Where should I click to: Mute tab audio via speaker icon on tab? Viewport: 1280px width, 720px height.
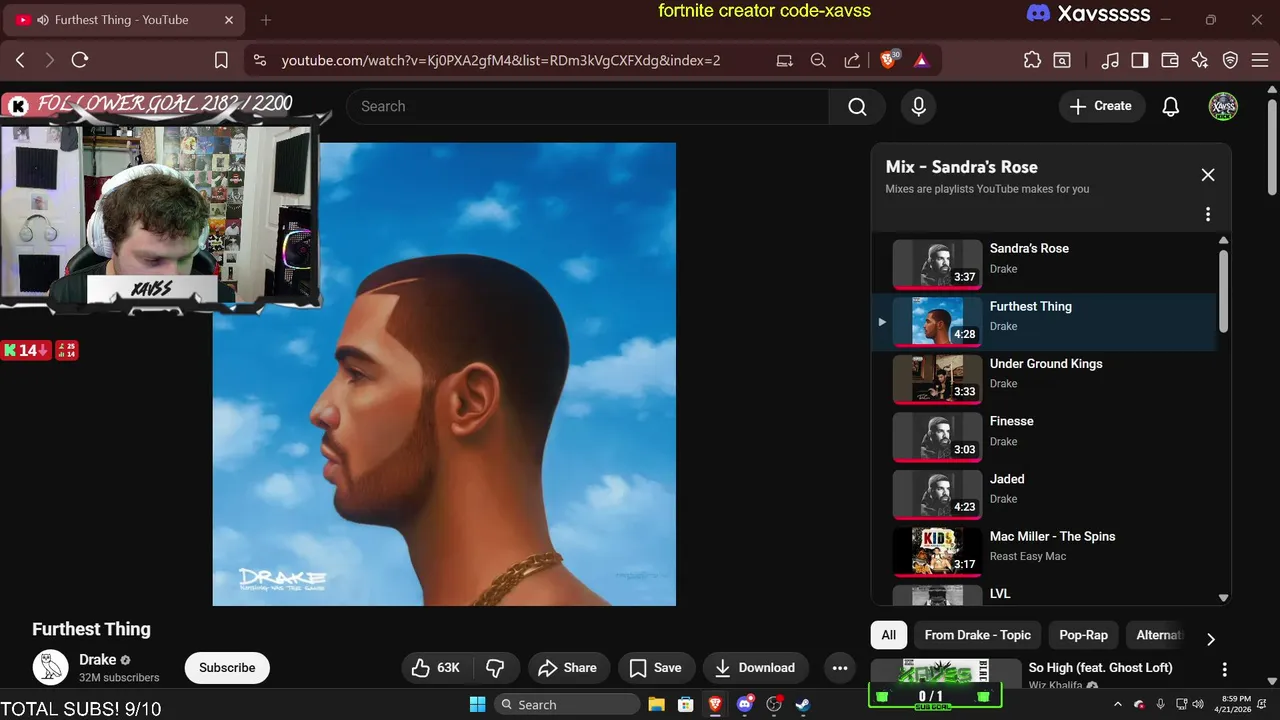43,20
